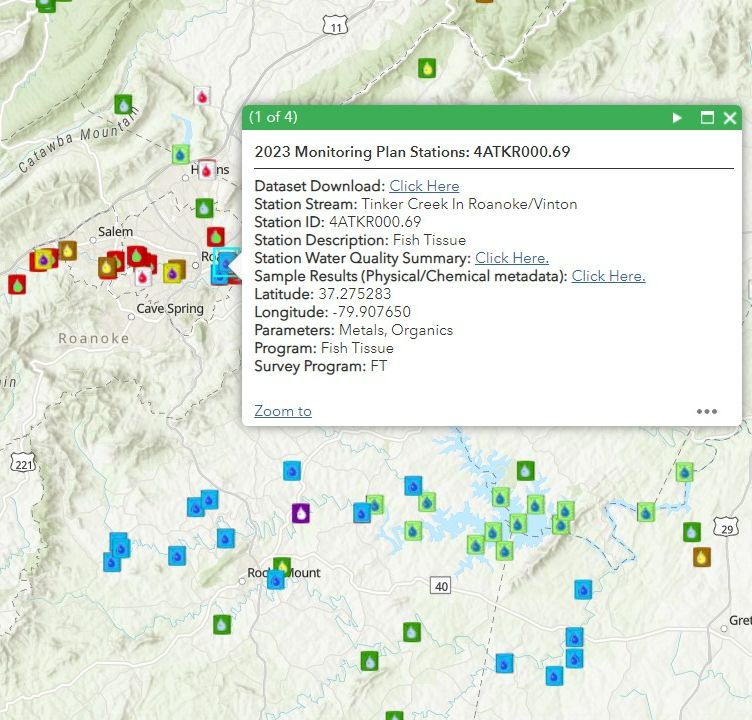Maximize the station info popup
Screen dimensions: 752x720
[x=707, y=118]
